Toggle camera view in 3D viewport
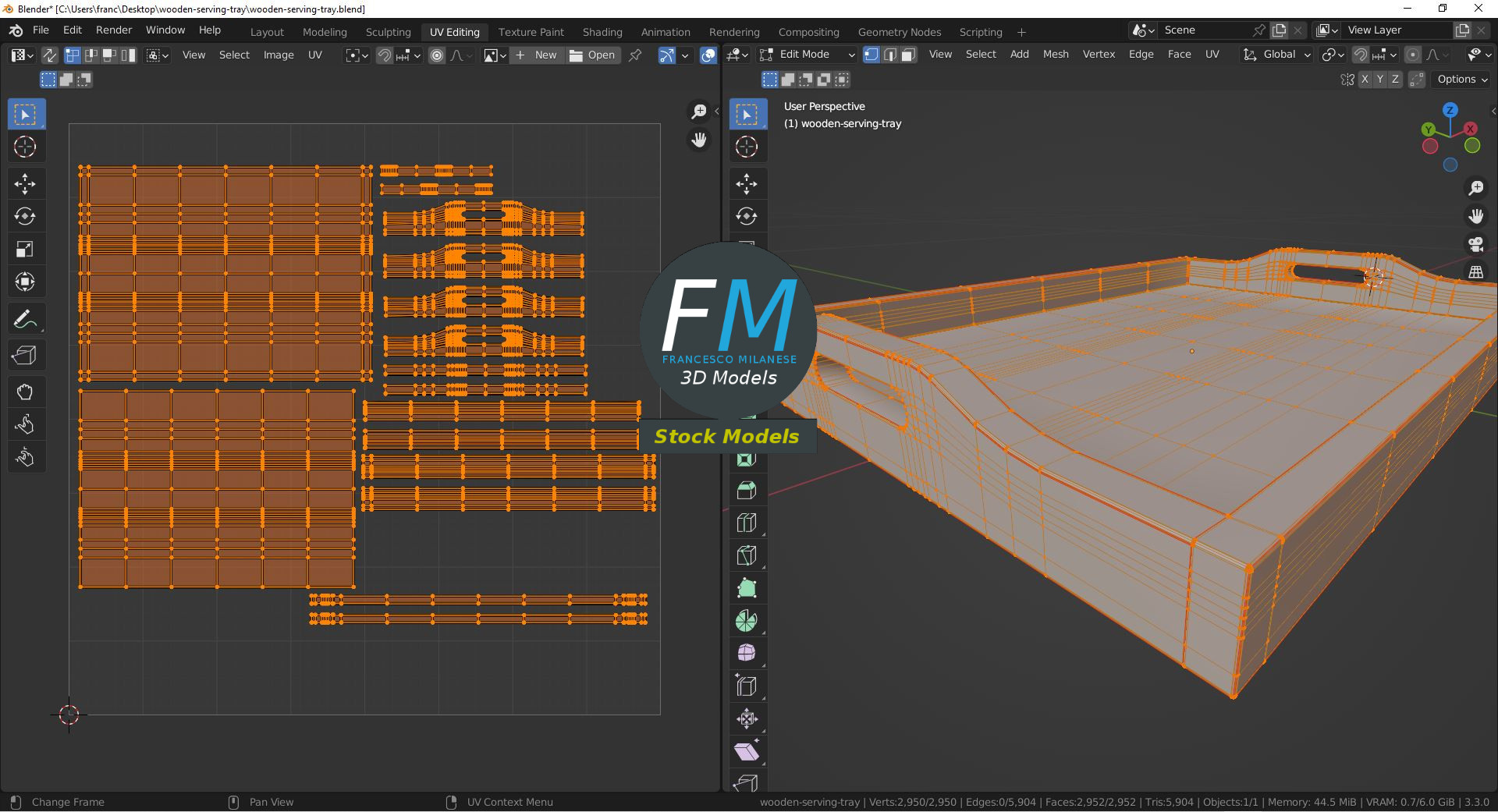 click(1475, 244)
